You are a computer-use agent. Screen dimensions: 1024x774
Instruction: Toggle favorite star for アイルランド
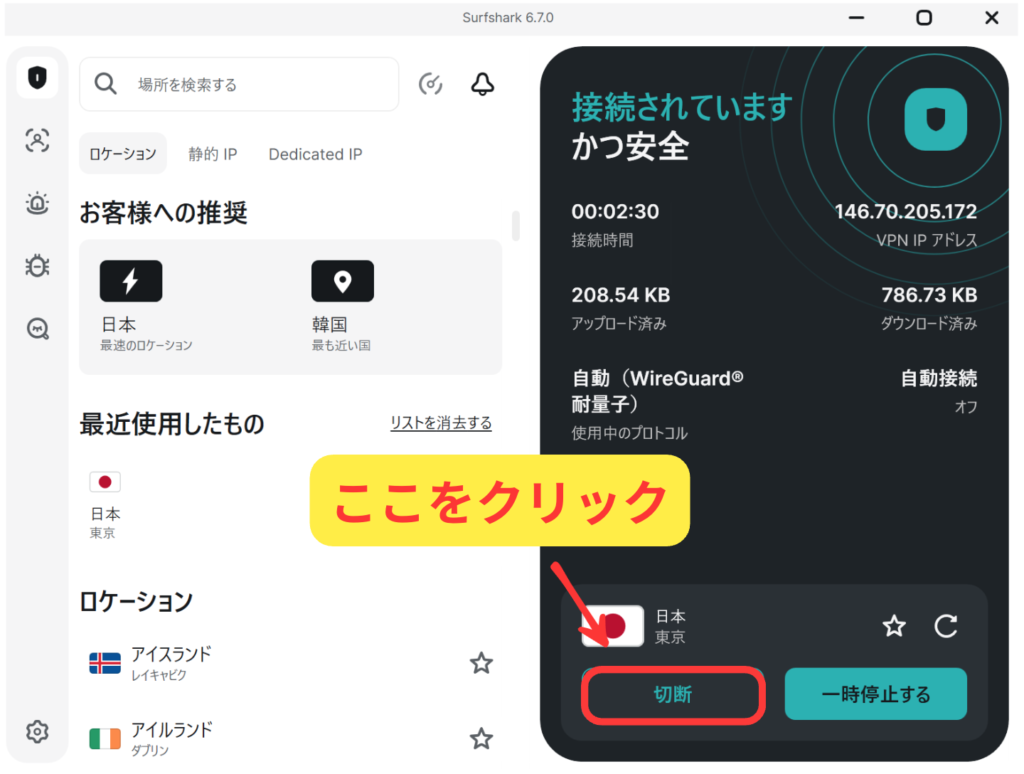[481, 738]
